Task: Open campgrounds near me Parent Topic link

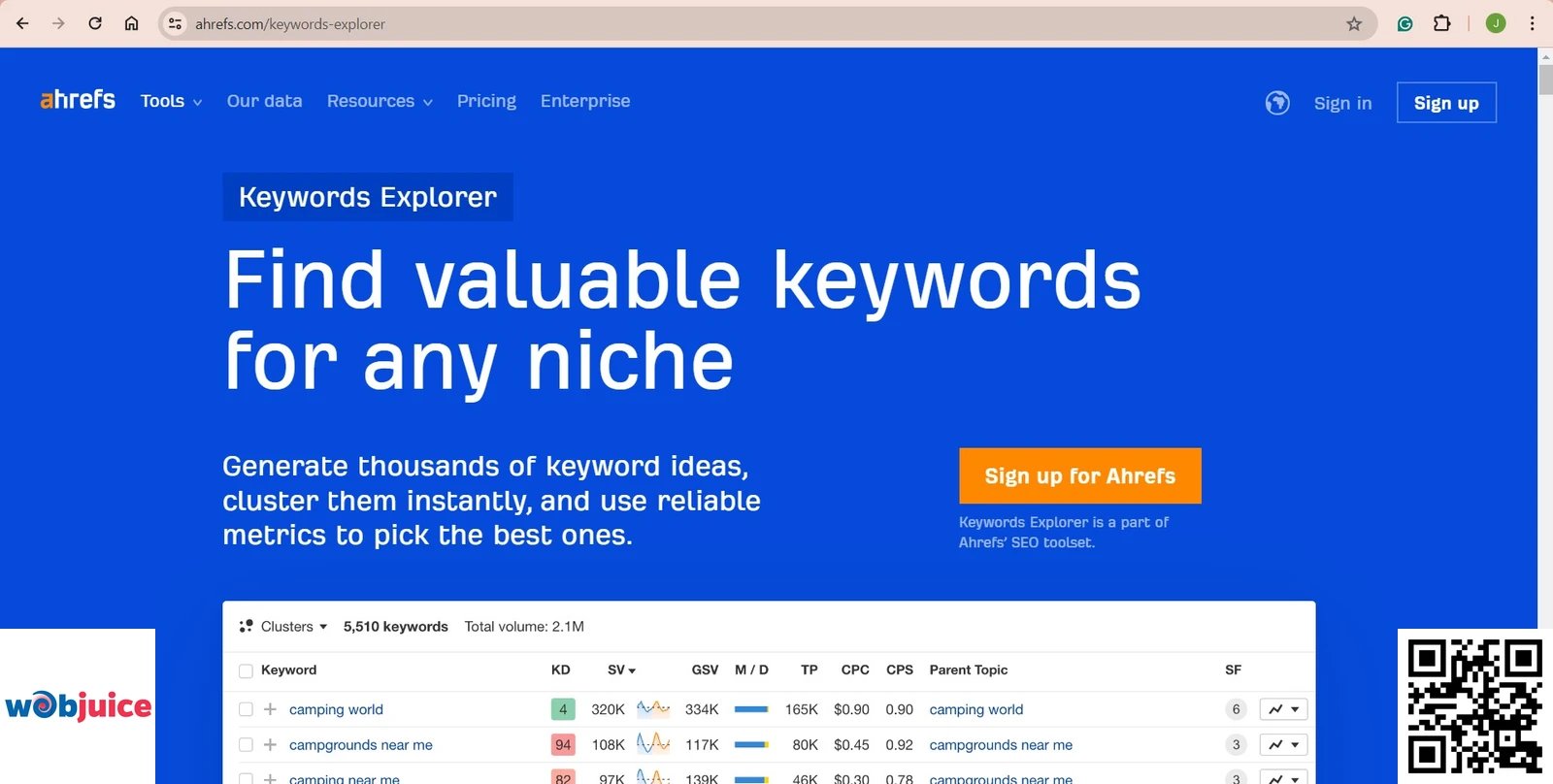Action: [1001, 745]
